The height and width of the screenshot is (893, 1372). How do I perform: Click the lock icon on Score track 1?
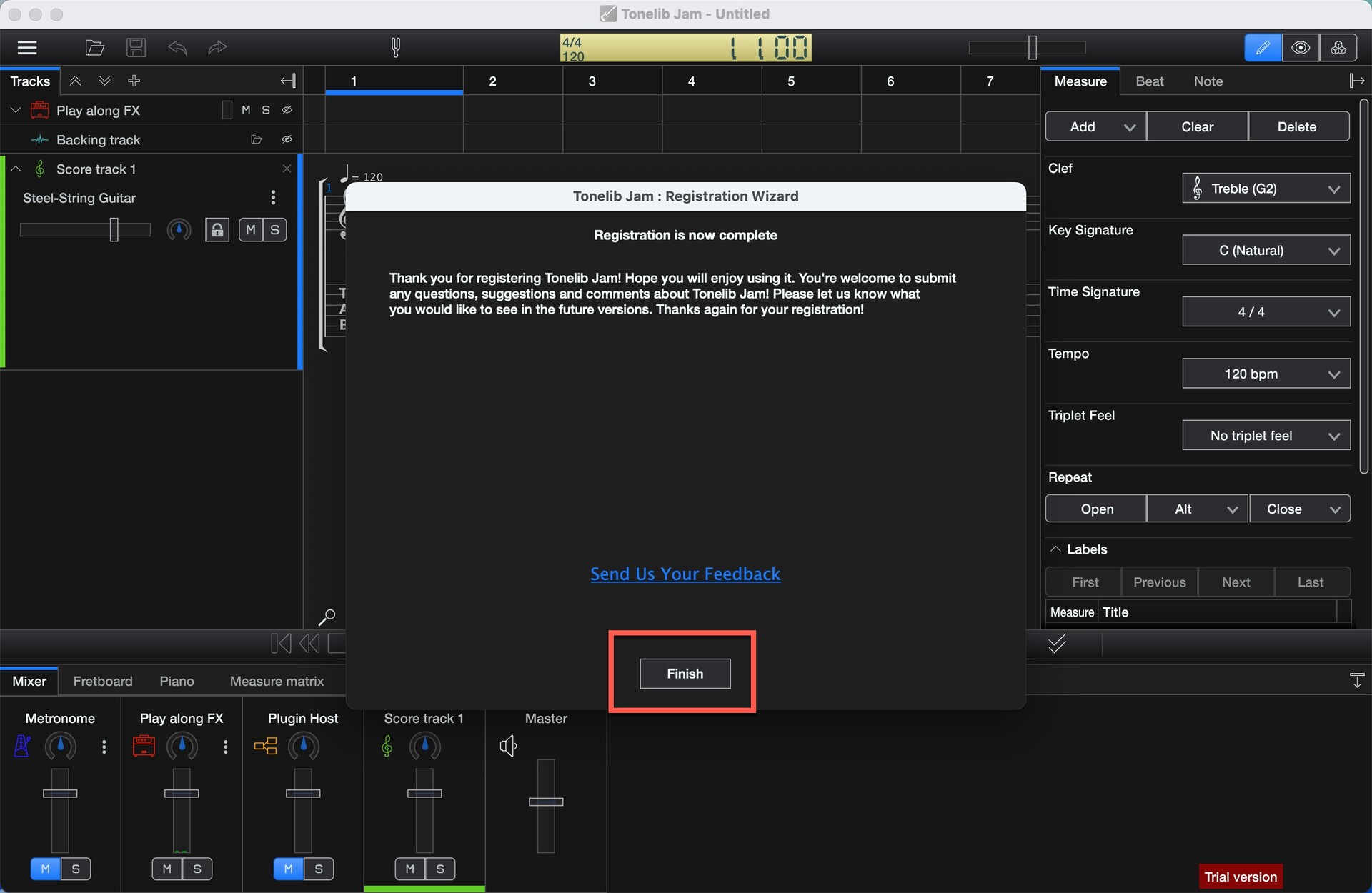(217, 229)
